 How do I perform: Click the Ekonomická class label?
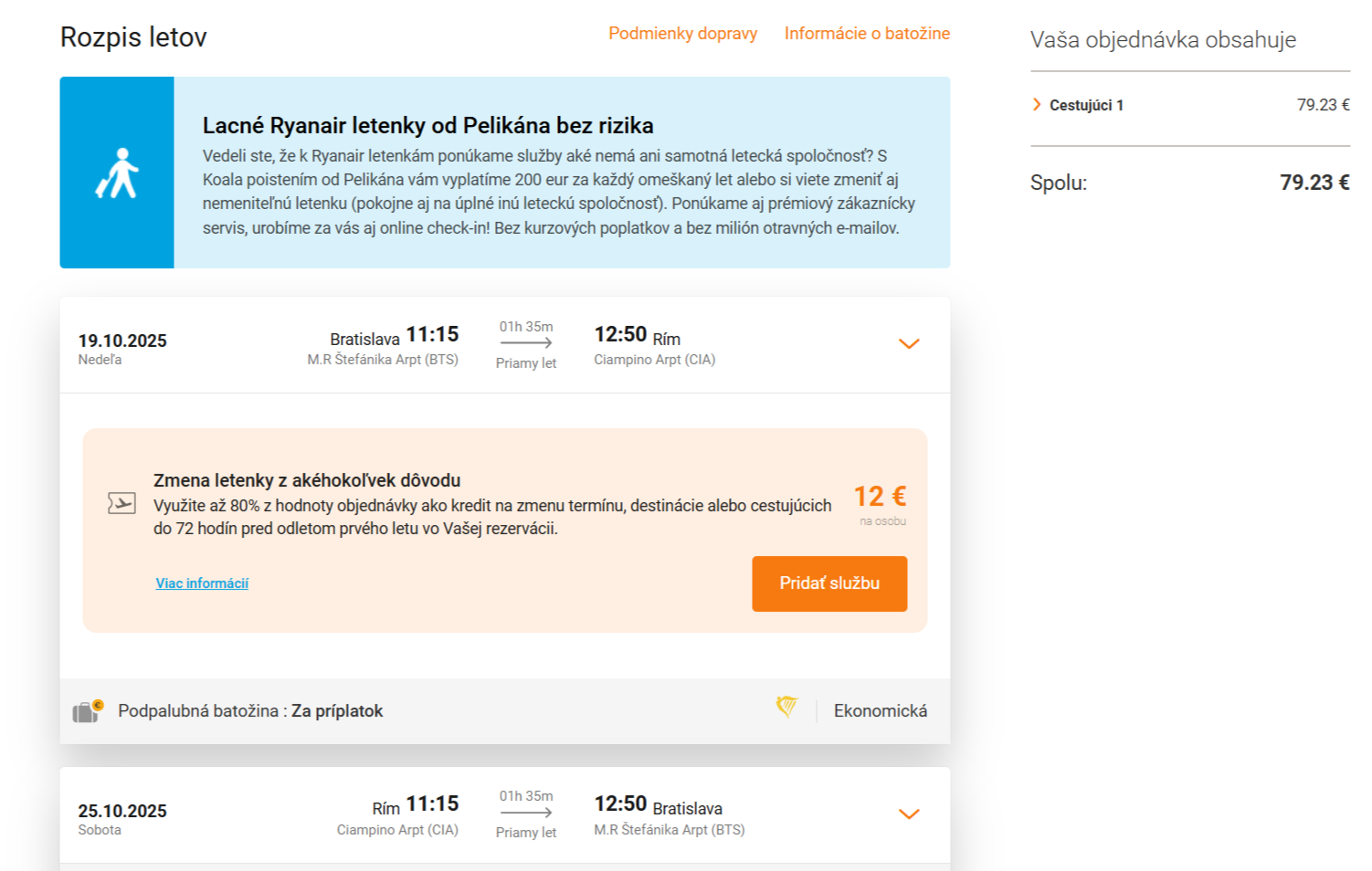click(880, 711)
